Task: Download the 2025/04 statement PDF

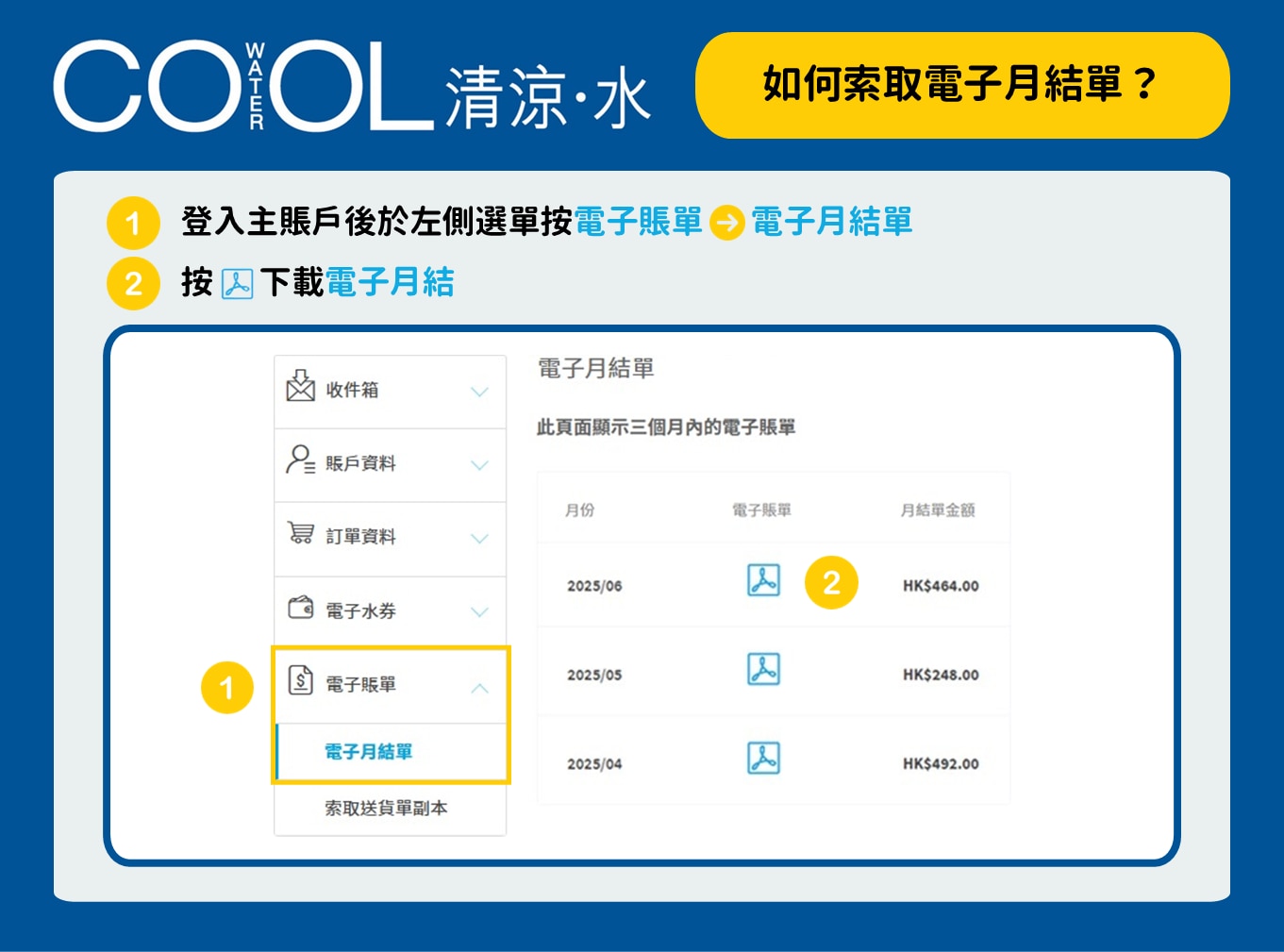Action: tap(763, 758)
